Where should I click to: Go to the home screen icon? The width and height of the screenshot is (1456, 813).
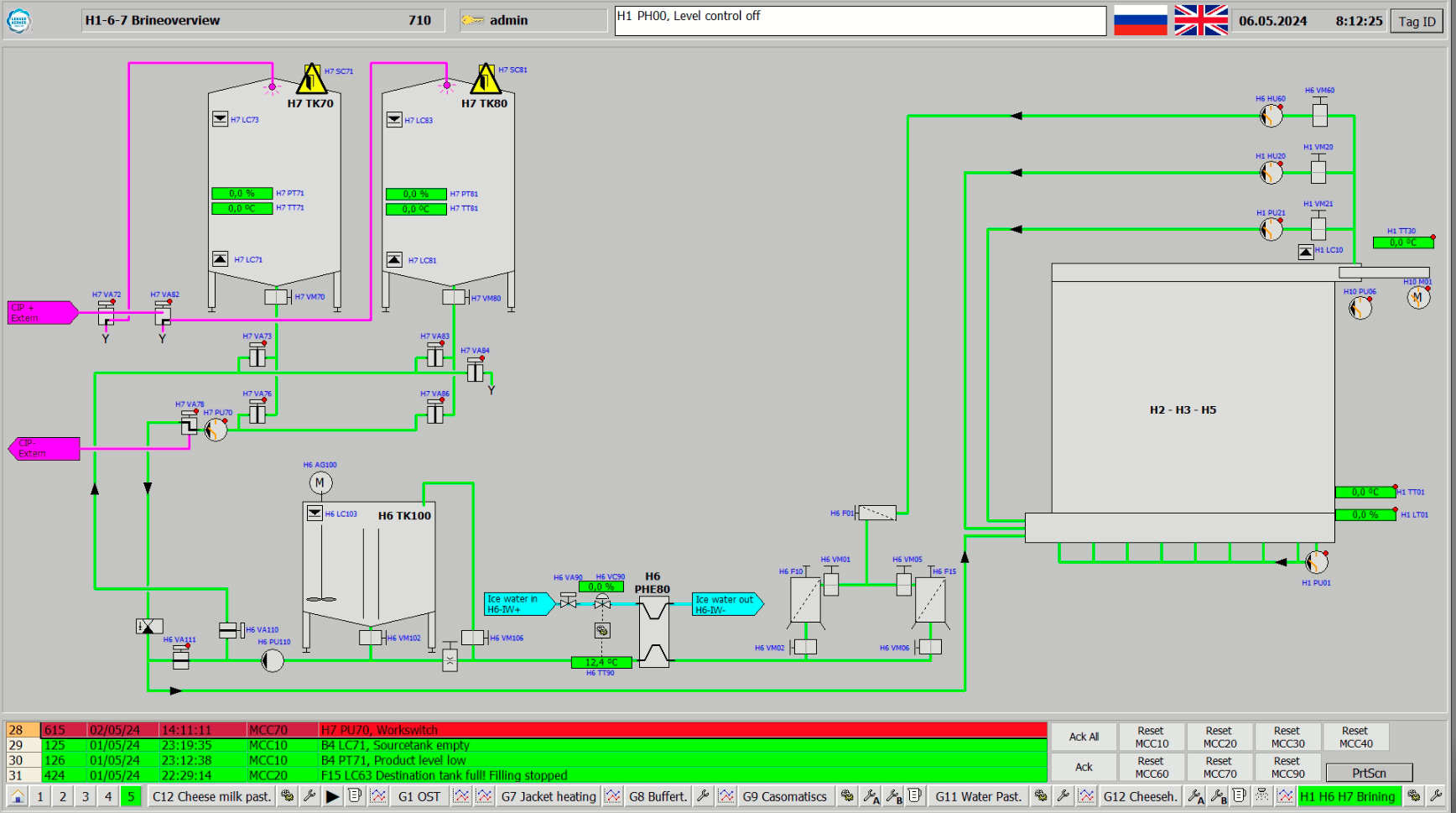click(x=18, y=796)
